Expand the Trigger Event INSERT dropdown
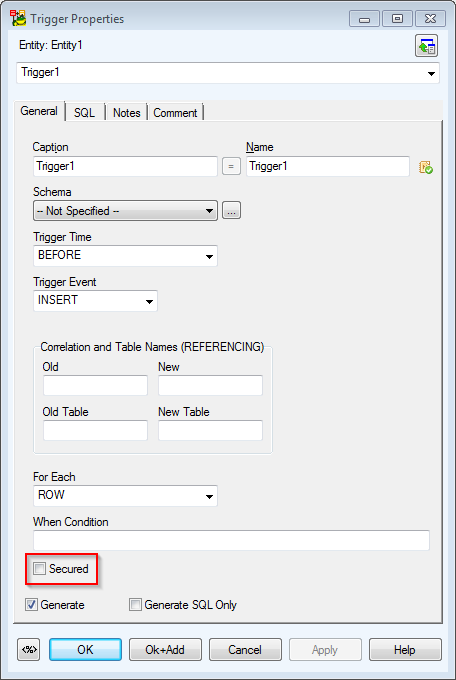456x680 pixels. pos(95,301)
